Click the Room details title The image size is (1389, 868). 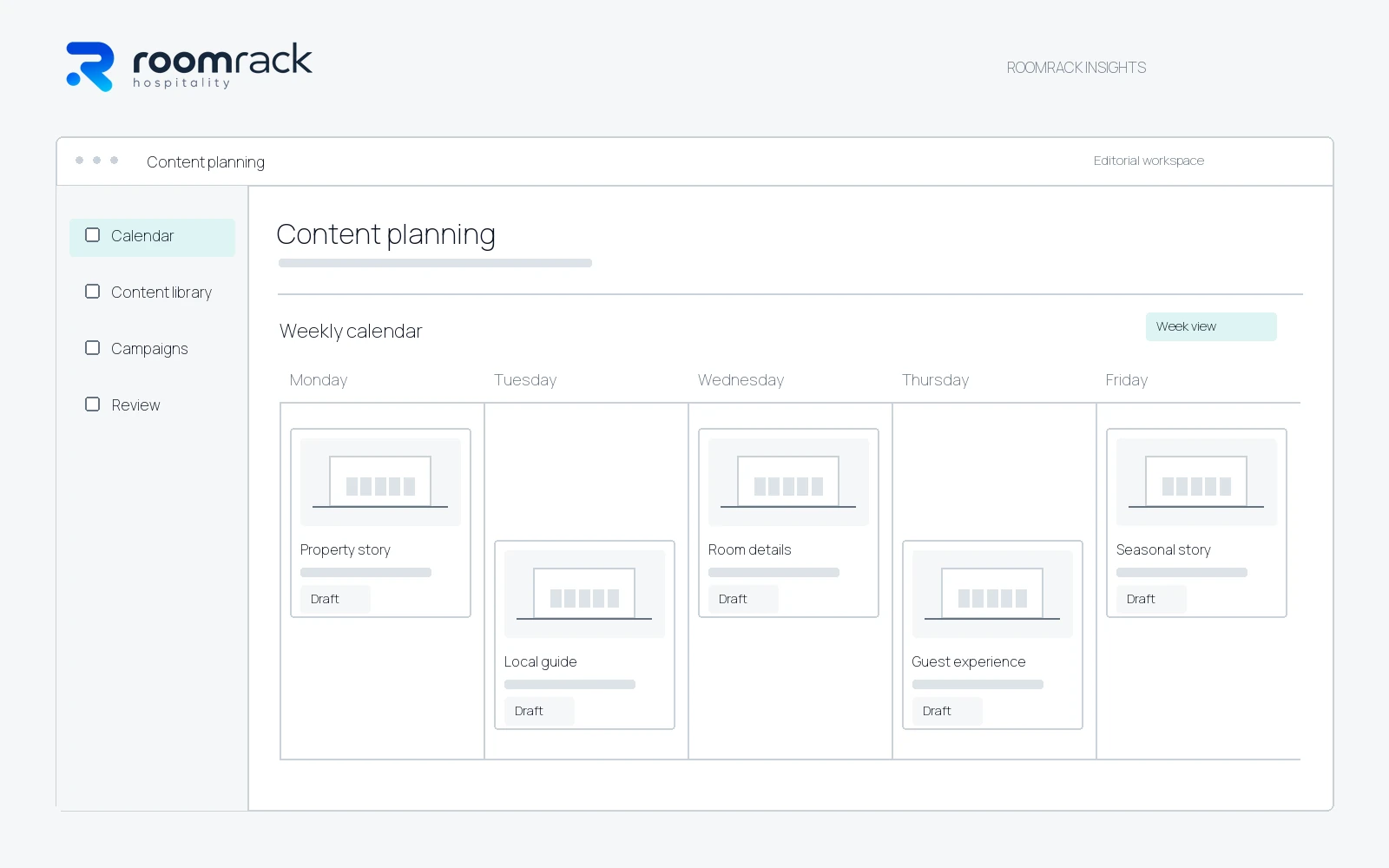point(750,550)
